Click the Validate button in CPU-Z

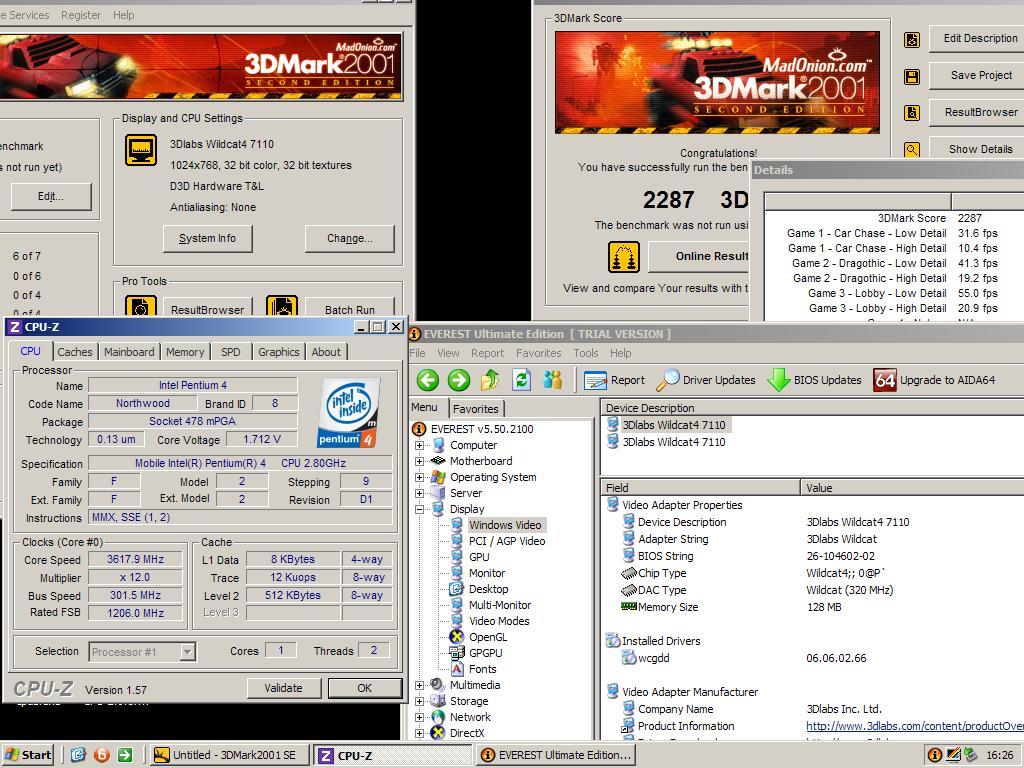pos(283,688)
